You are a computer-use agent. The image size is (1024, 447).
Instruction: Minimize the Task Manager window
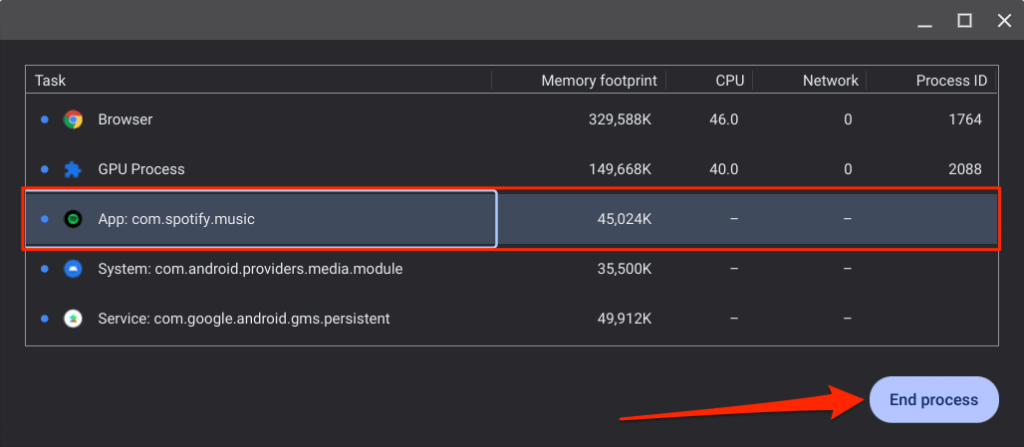click(x=925, y=20)
